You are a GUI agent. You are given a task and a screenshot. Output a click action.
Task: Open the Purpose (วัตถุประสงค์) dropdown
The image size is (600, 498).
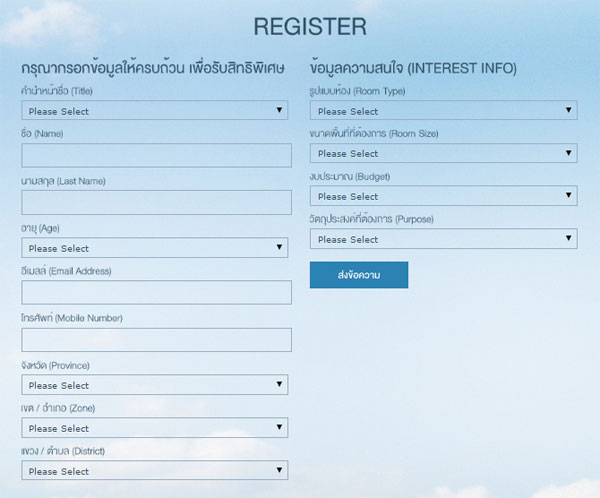point(443,239)
